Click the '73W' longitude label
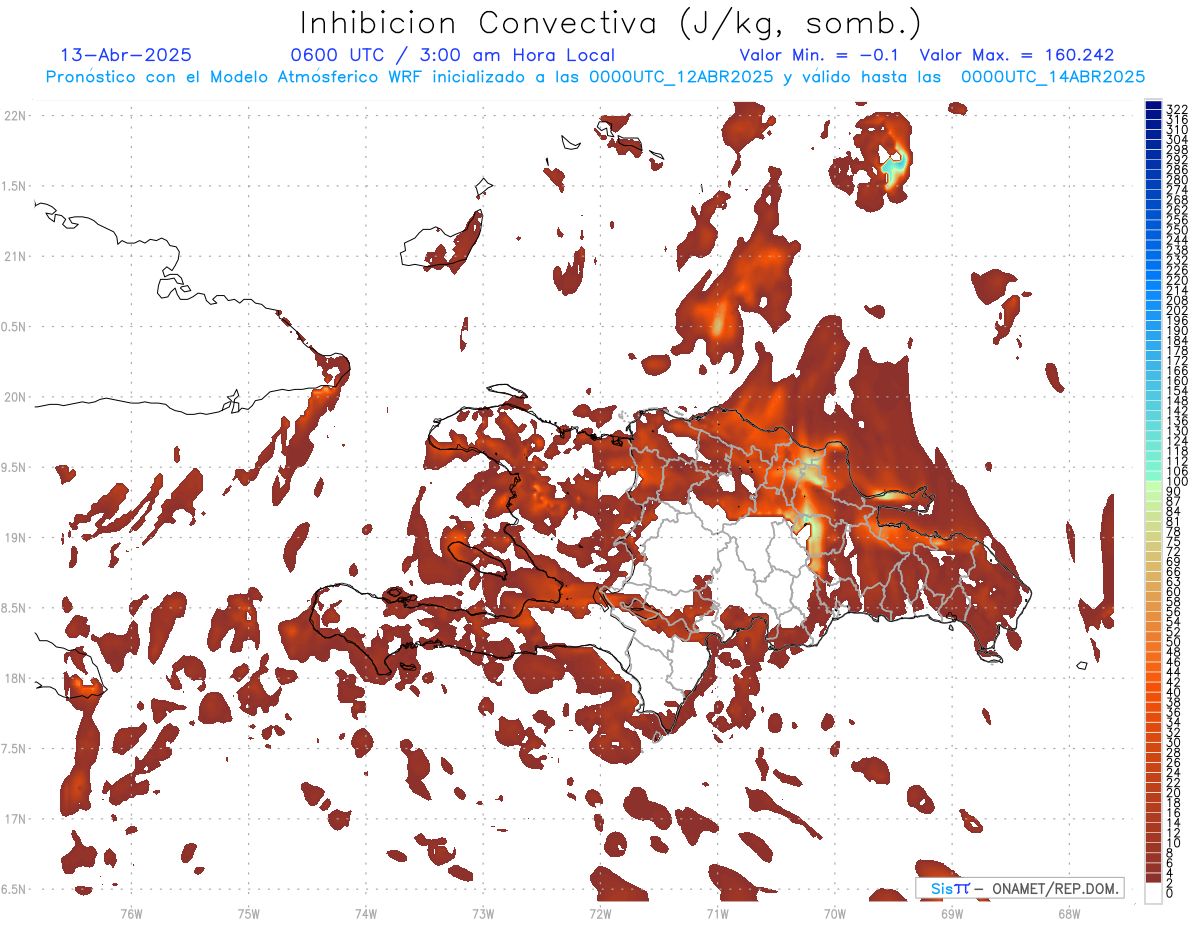This screenshot has width=1200, height=927. 483,913
